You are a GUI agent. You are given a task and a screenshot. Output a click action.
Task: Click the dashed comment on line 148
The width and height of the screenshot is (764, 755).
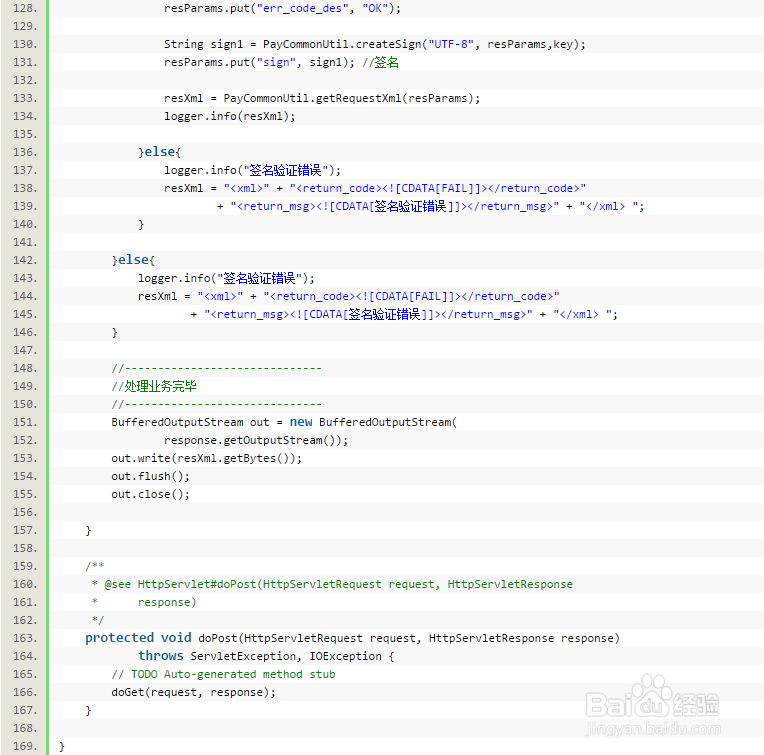[216, 368]
